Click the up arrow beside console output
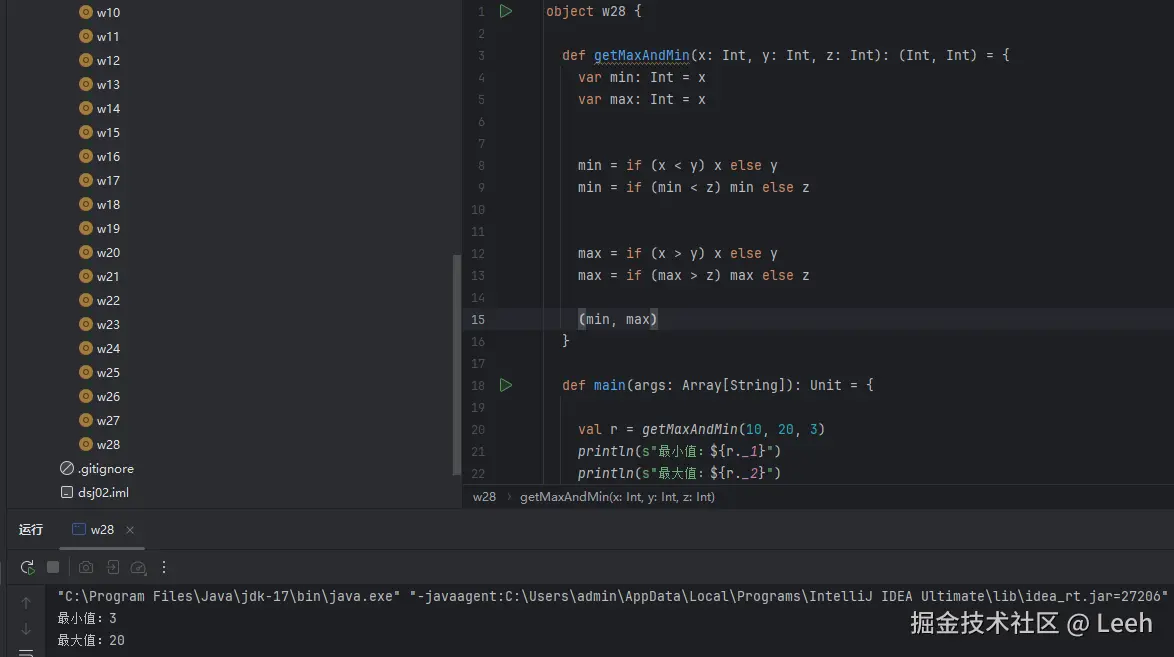 [26, 603]
